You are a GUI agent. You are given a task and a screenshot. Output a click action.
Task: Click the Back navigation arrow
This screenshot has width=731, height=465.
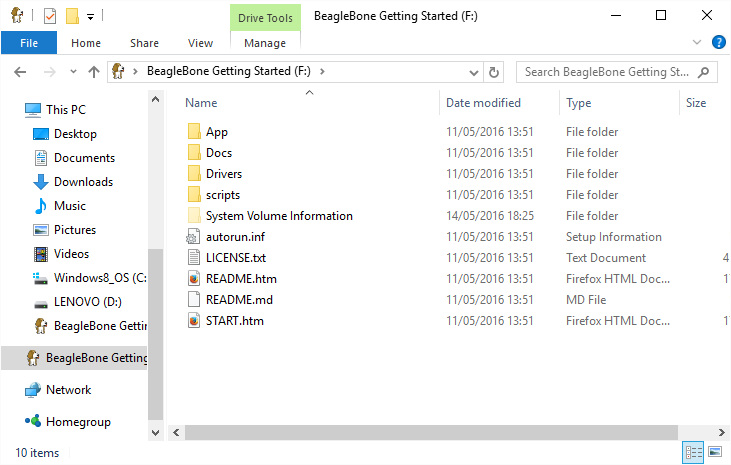(21, 72)
